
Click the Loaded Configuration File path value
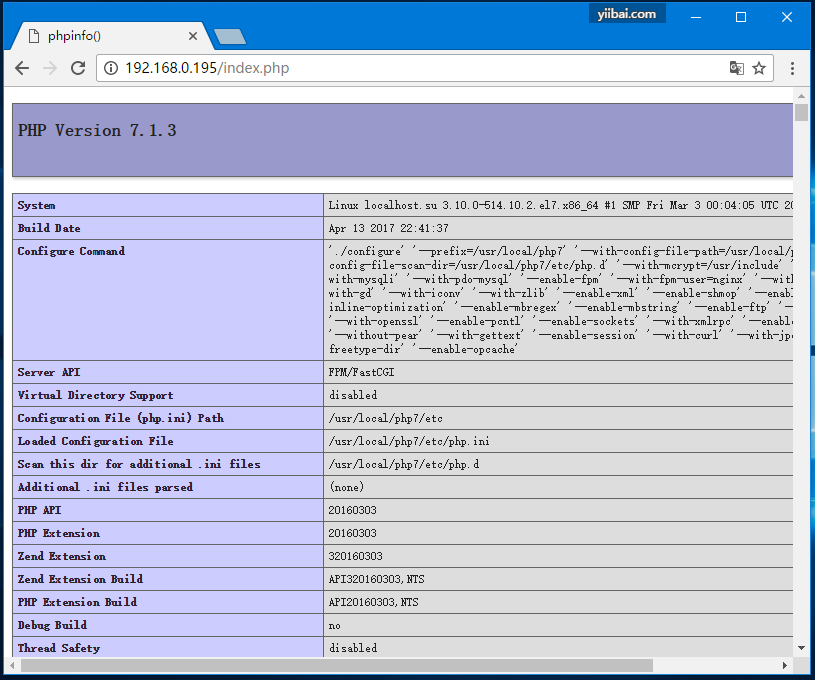(x=397, y=441)
